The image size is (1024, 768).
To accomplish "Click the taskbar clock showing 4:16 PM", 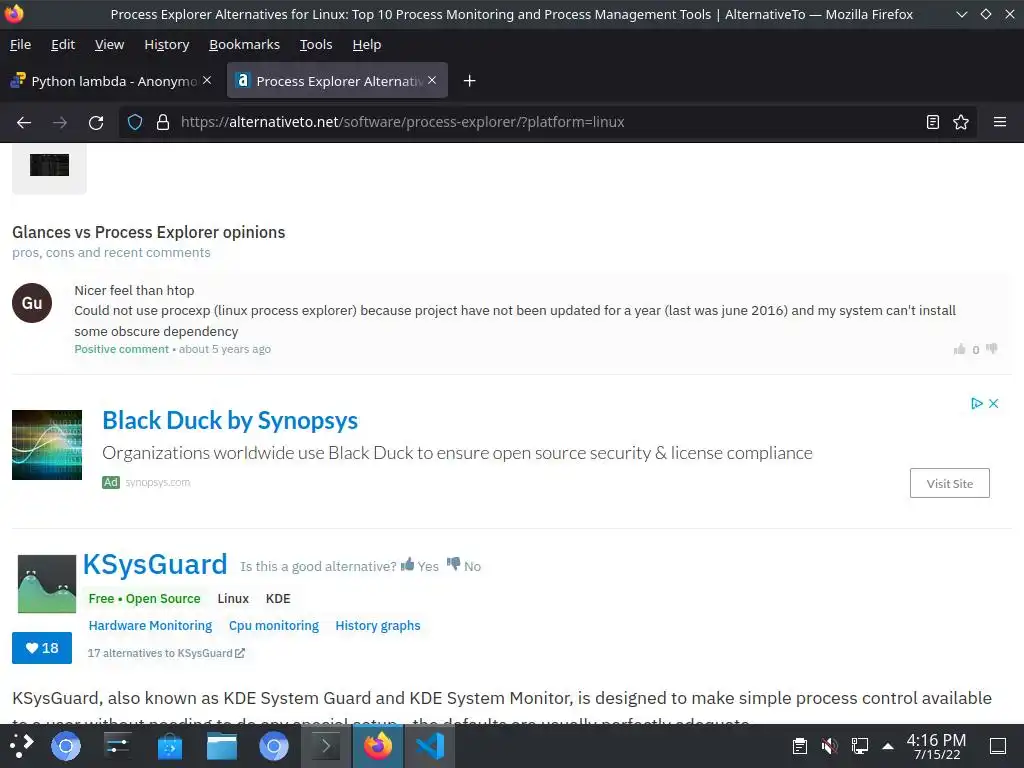I will coord(936,746).
